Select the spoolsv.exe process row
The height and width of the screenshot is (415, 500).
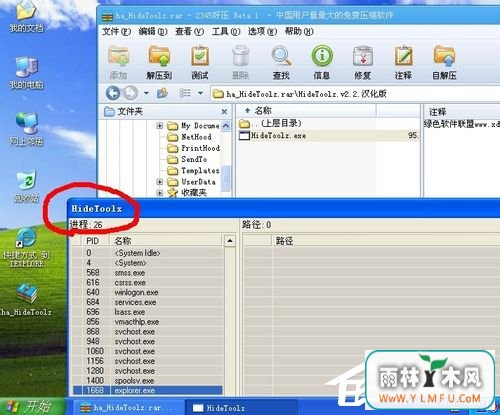[148, 380]
